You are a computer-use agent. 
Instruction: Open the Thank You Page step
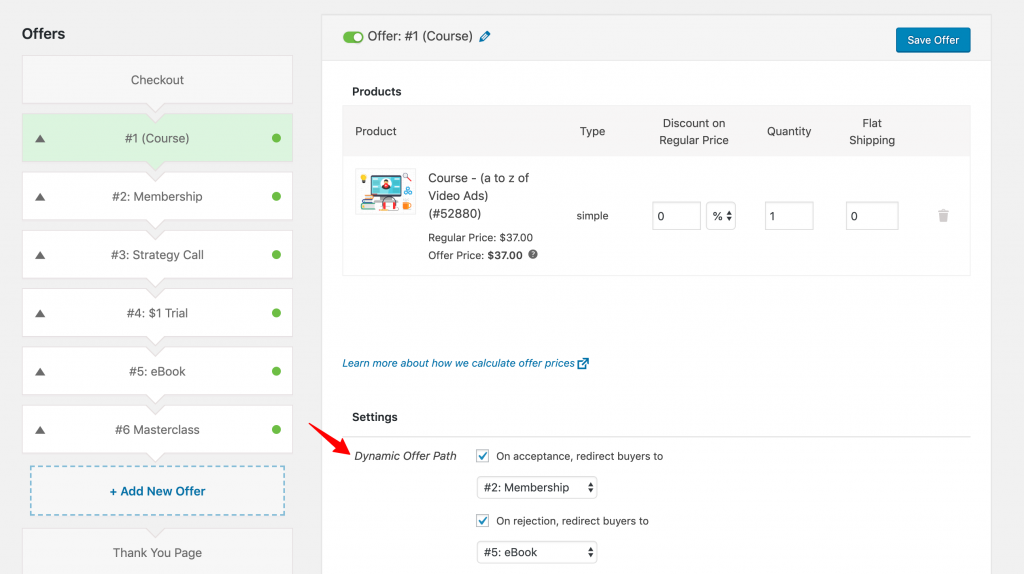(x=157, y=552)
